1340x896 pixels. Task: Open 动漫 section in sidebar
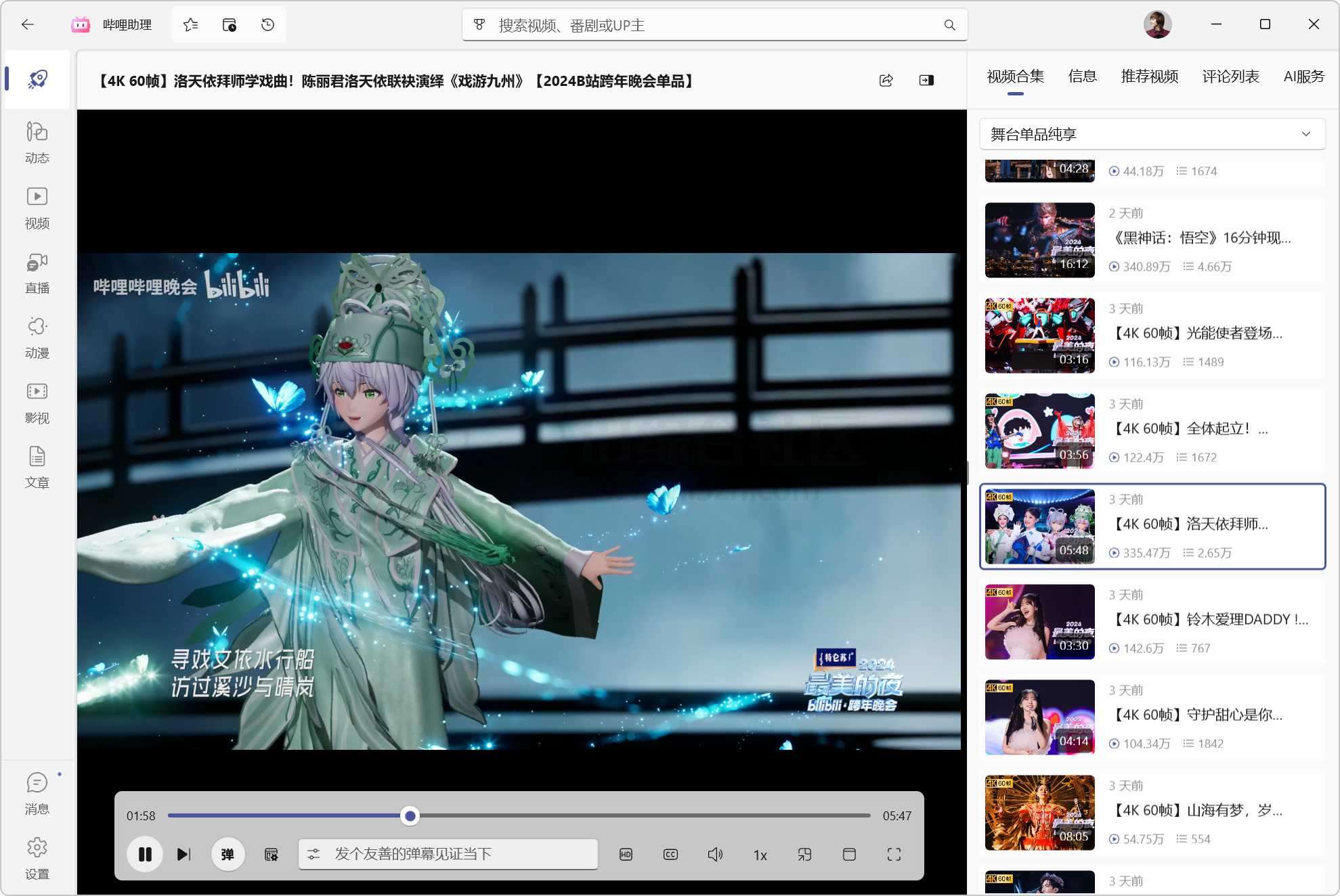tap(37, 338)
